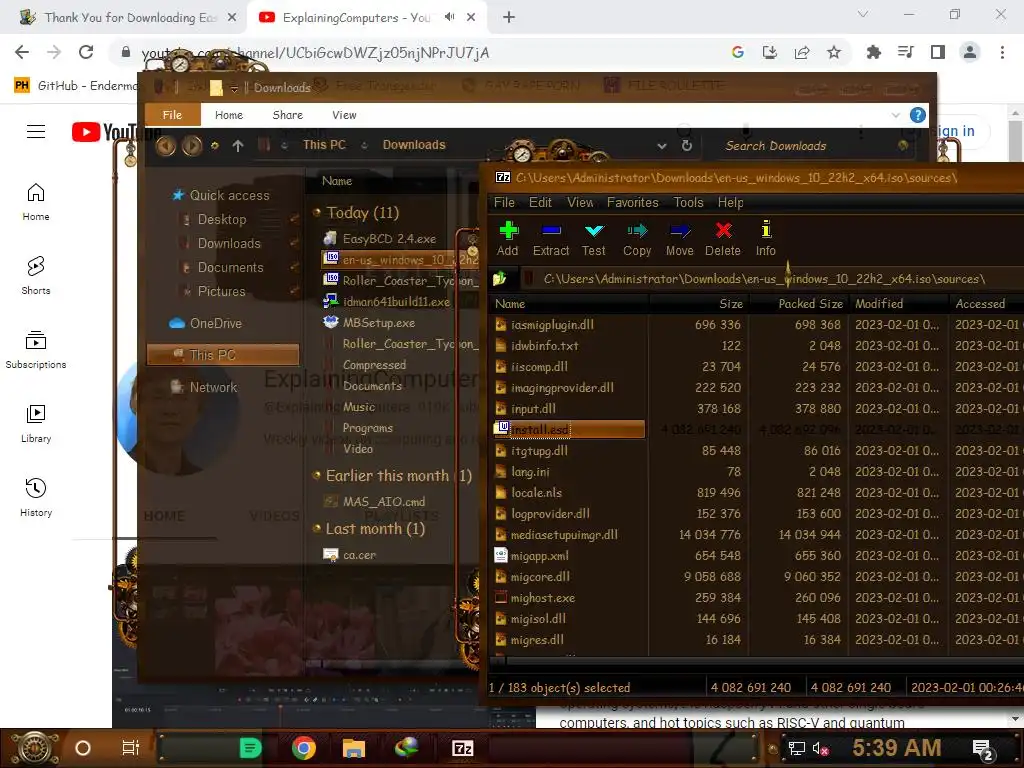The width and height of the screenshot is (1024, 768).
Task: Select This PC in Explorer sidebar
Action: (222, 355)
